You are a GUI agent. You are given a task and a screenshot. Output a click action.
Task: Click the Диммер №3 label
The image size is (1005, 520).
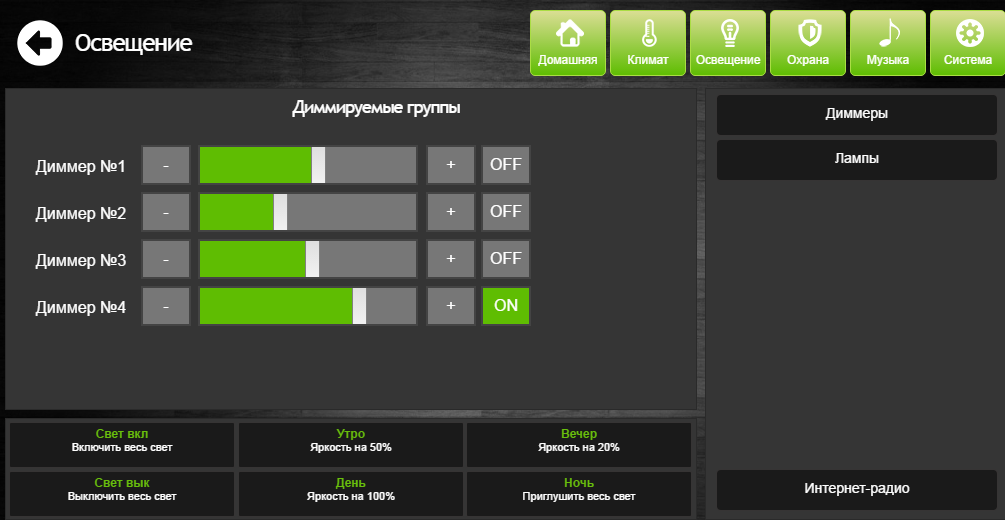[x=81, y=260]
